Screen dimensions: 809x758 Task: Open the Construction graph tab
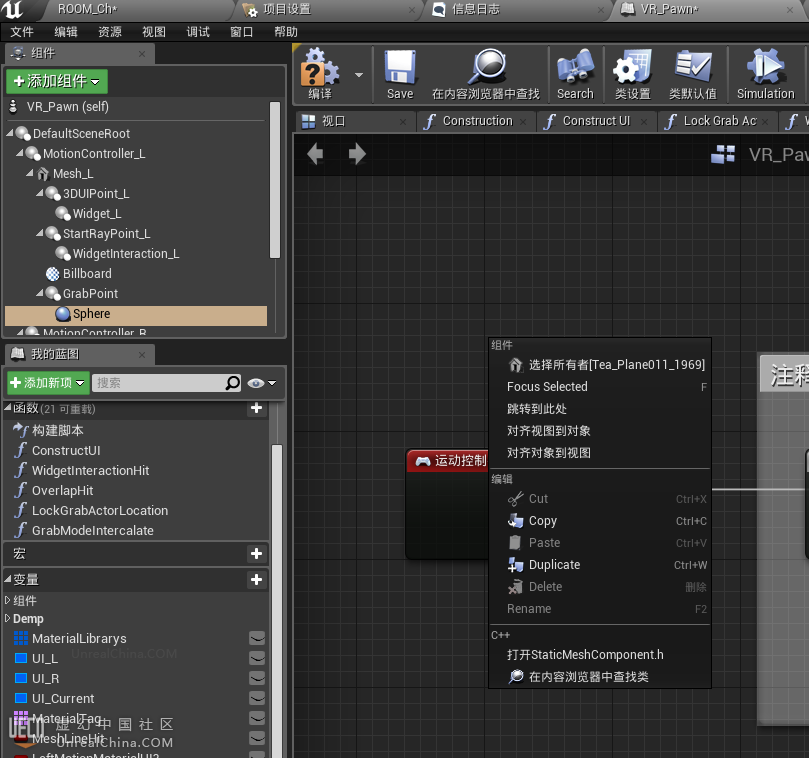click(477, 121)
